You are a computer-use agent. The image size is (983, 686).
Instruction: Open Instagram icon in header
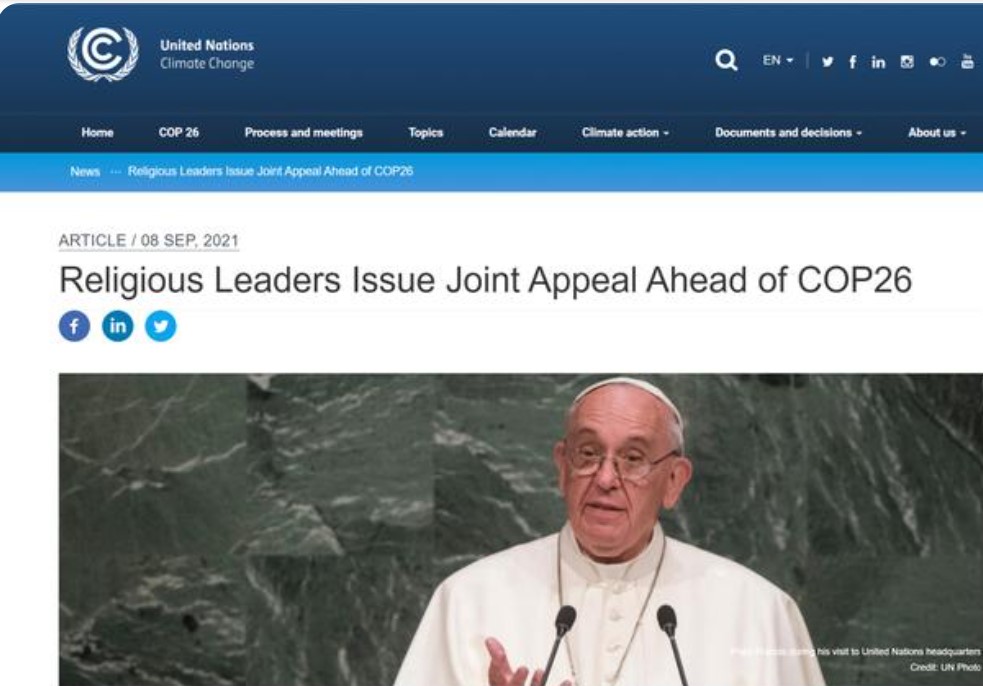pos(907,61)
